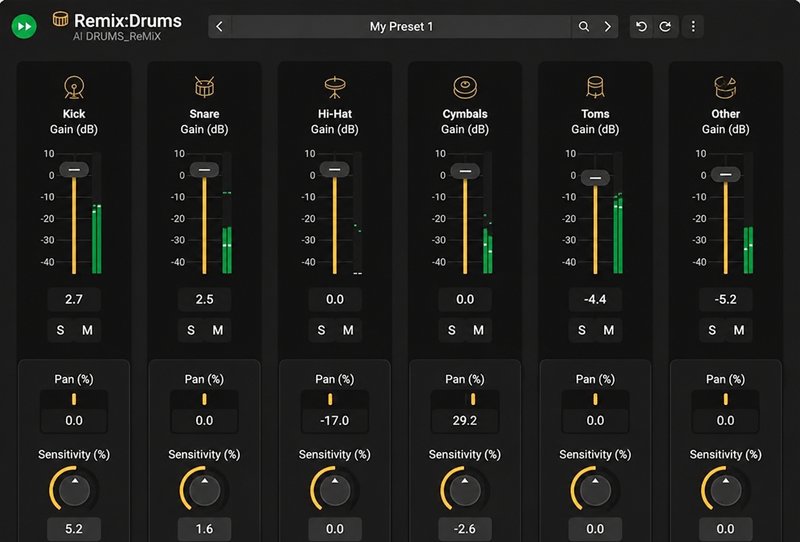
Task: Click the Toms gain value -4.4
Action: (595, 299)
